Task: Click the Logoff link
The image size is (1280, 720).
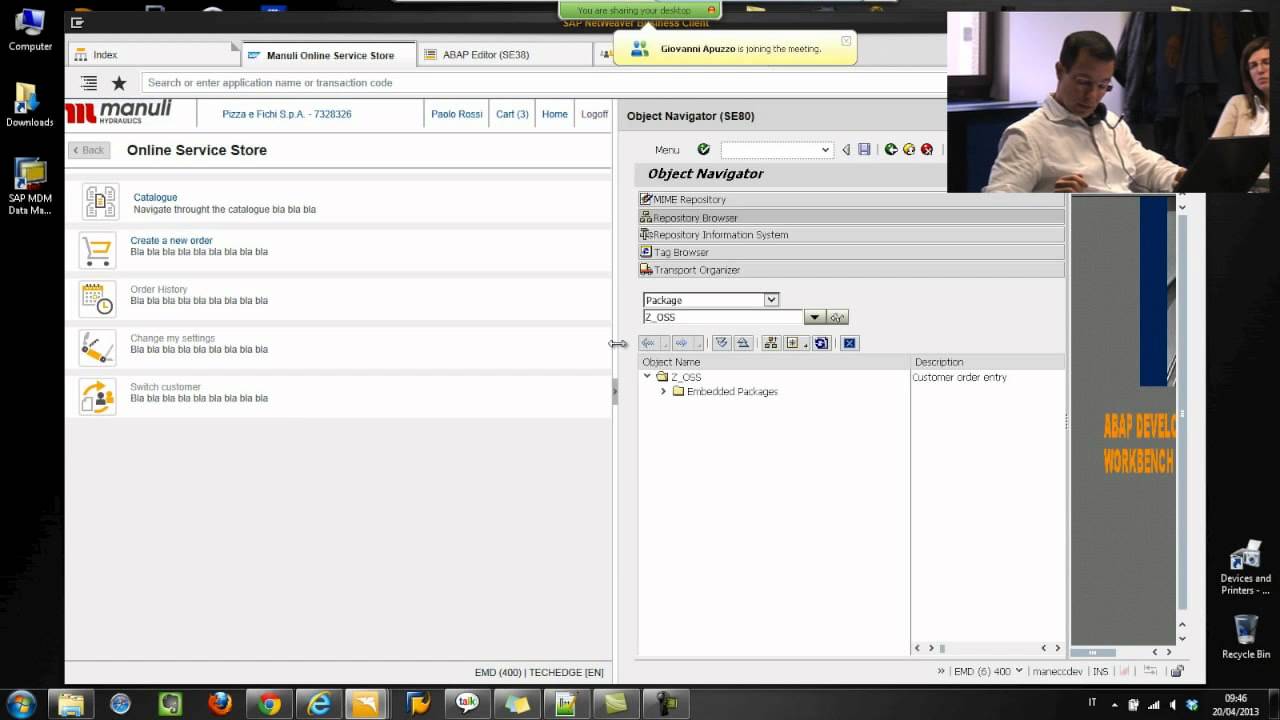Action: [x=594, y=114]
